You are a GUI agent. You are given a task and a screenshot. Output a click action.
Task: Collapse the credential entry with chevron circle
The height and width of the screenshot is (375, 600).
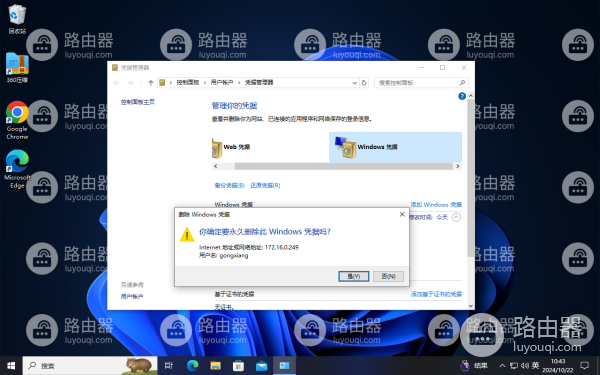pyautogui.click(x=456, y=217)
